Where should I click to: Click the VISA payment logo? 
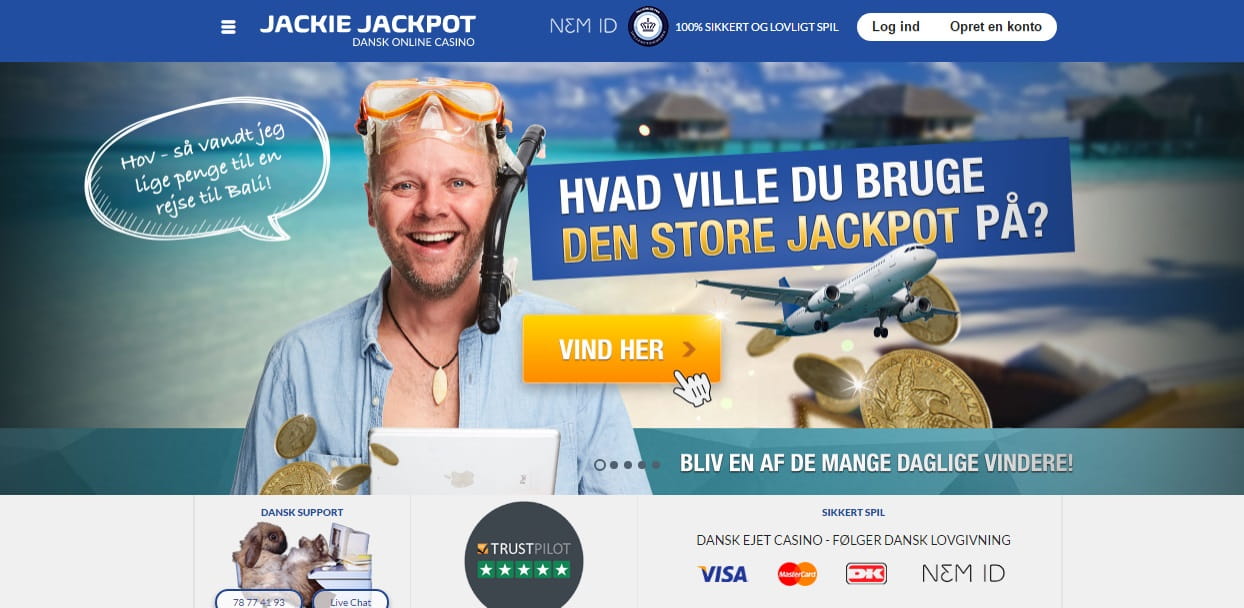pos(722,574)
